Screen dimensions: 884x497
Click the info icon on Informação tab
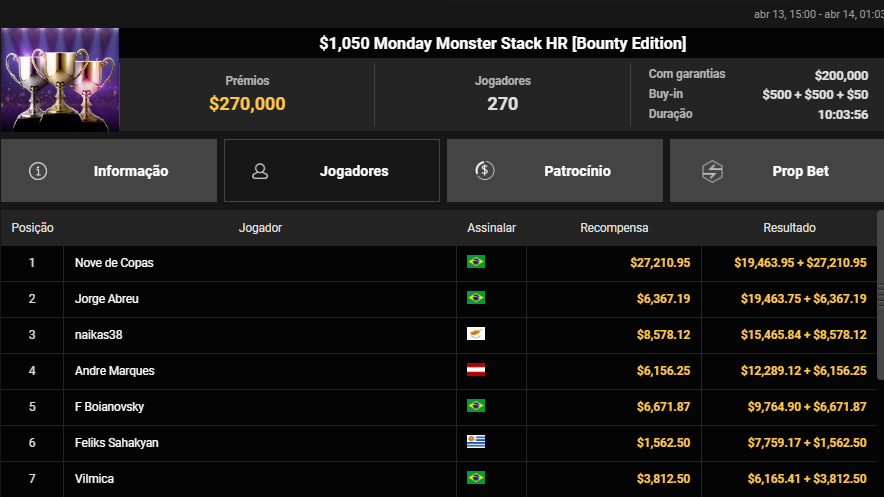point(39,171)
